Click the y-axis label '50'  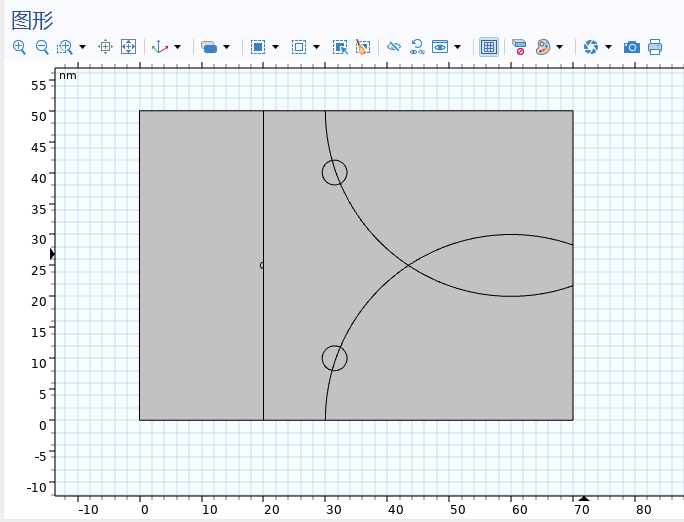coord(38,116)
